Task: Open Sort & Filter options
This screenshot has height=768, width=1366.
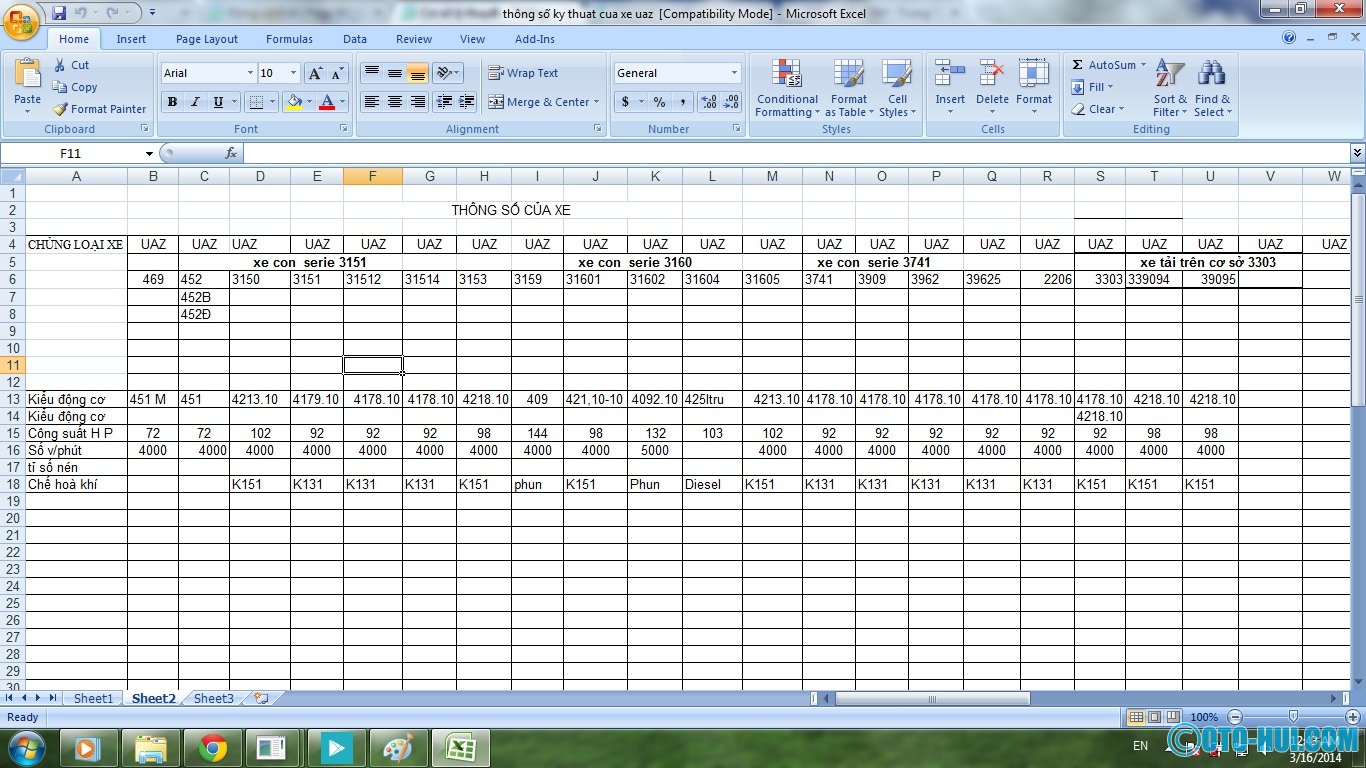Action: (x=1170, y=88)
